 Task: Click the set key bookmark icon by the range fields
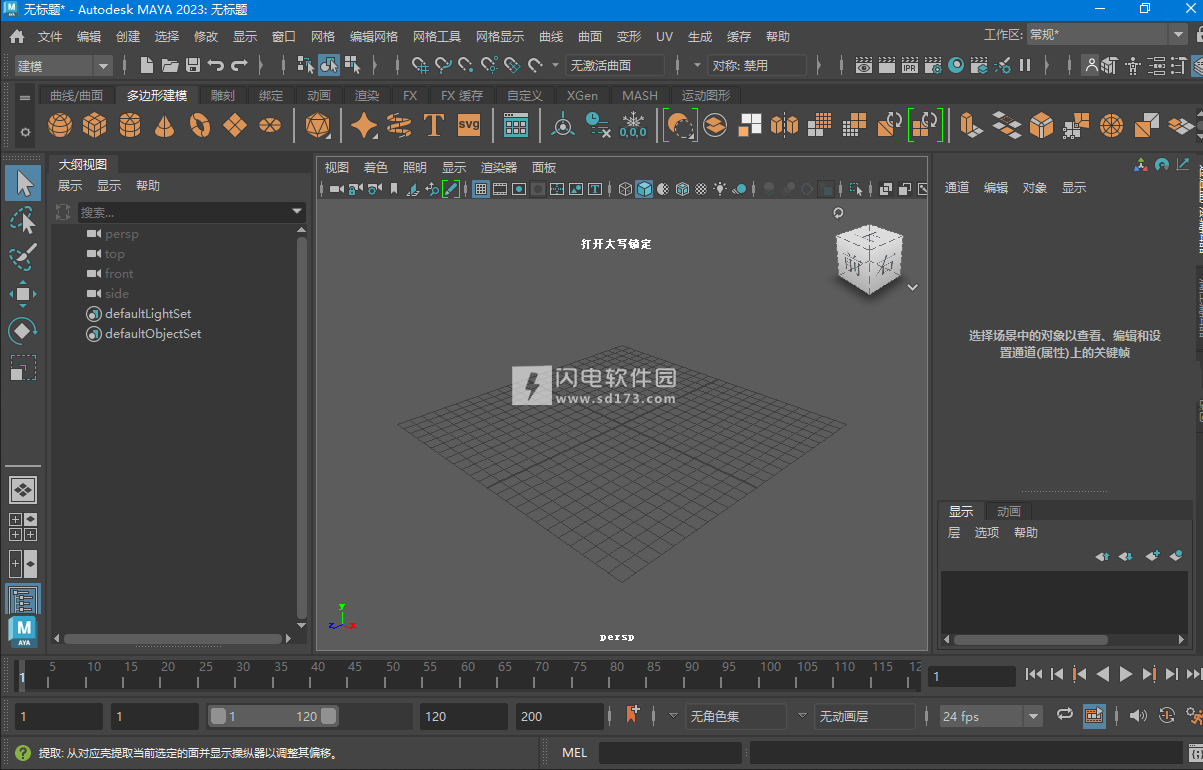click(633, 715)
